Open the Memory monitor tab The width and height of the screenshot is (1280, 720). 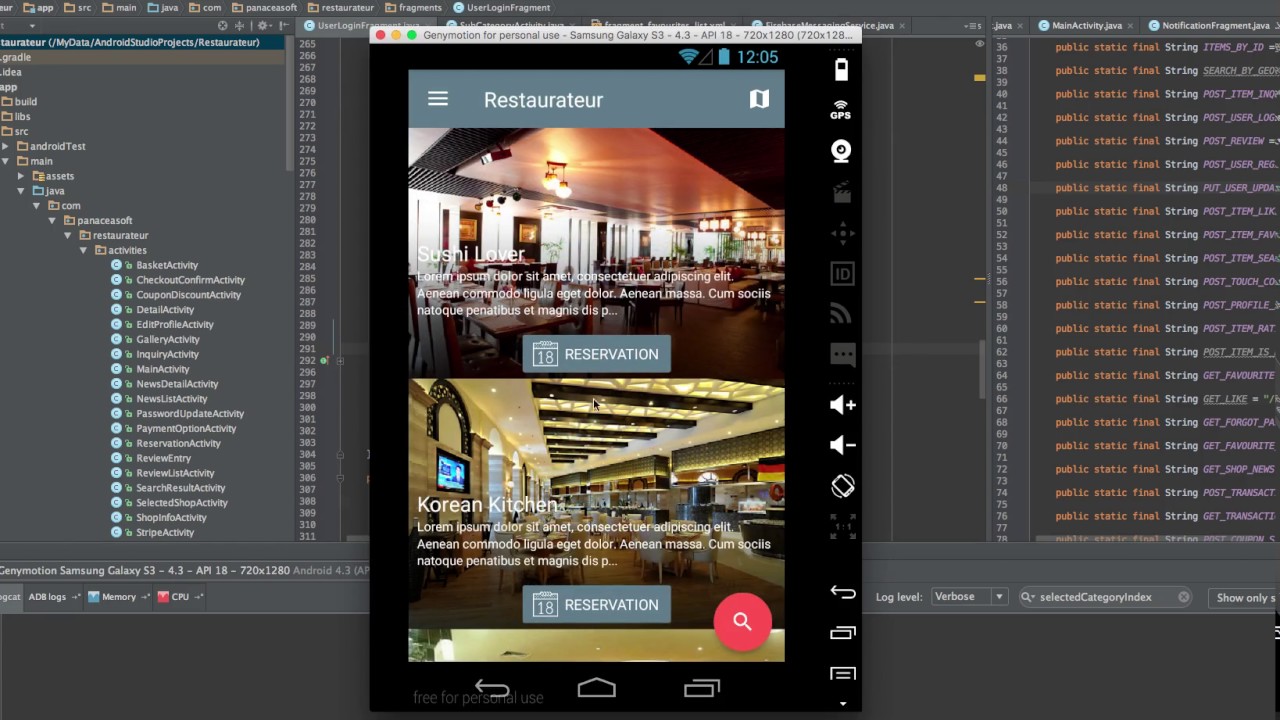point(118,597)
